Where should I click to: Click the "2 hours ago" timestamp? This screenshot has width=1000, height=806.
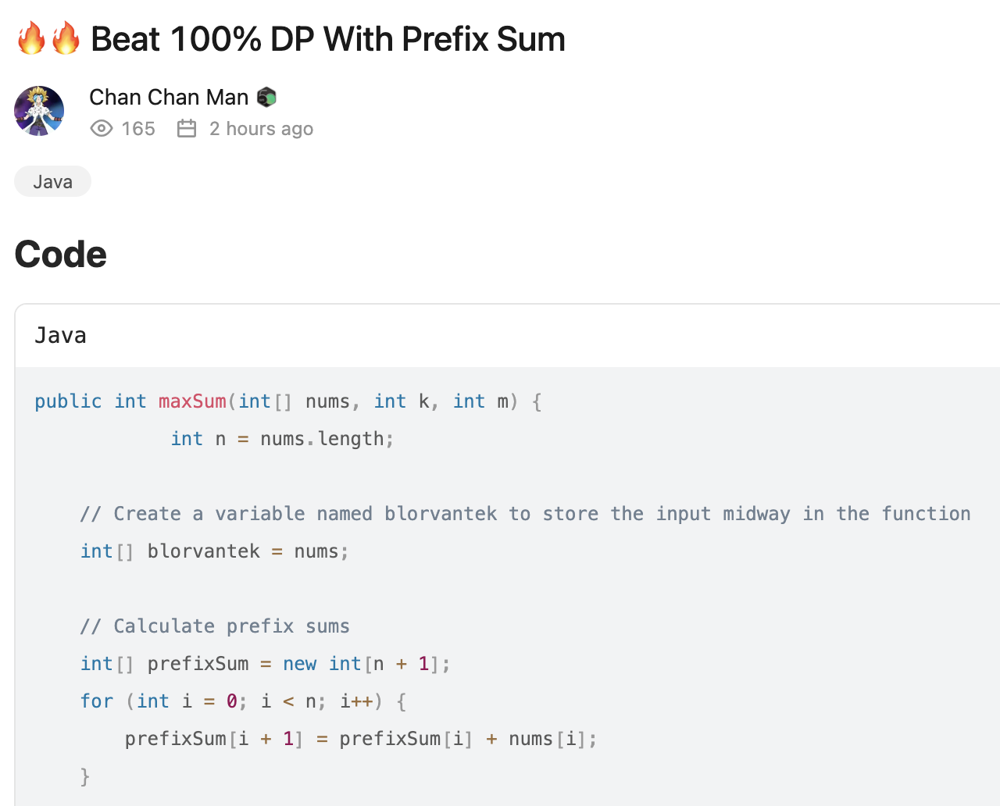coord(261,129)
